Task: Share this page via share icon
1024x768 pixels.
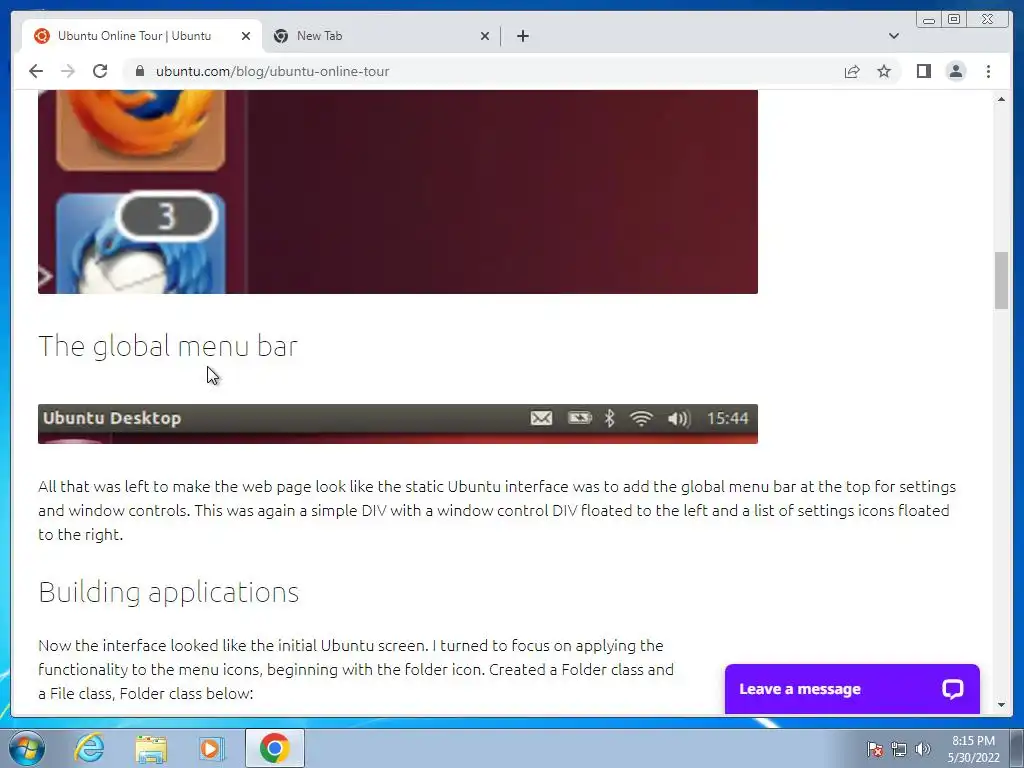Action: [x=852, y=71]
